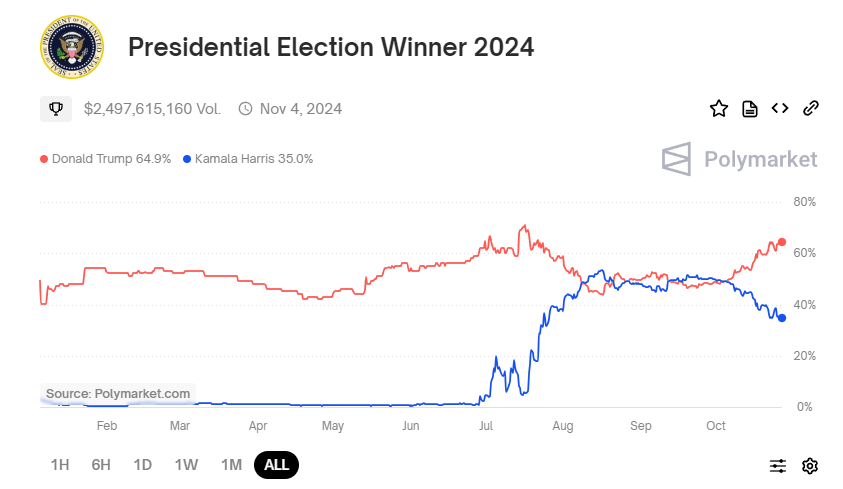843x489 pixels.
Task: Open chart settings gear icon
Action: click(810, 465)
